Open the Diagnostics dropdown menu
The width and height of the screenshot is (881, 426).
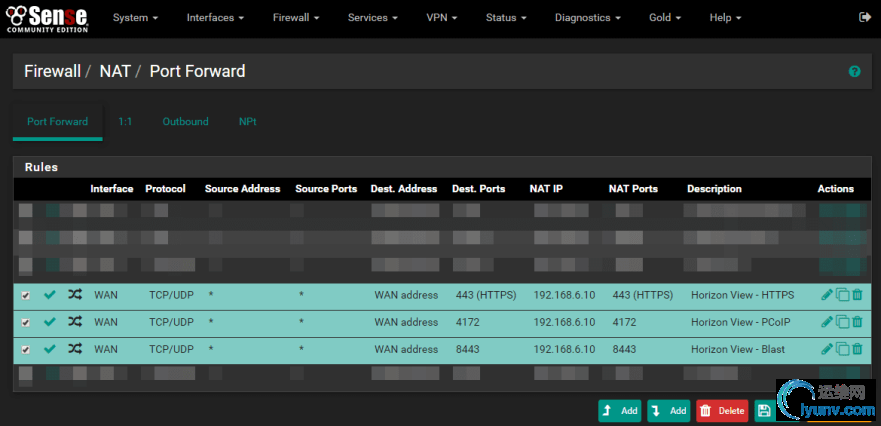pos(588,17)
